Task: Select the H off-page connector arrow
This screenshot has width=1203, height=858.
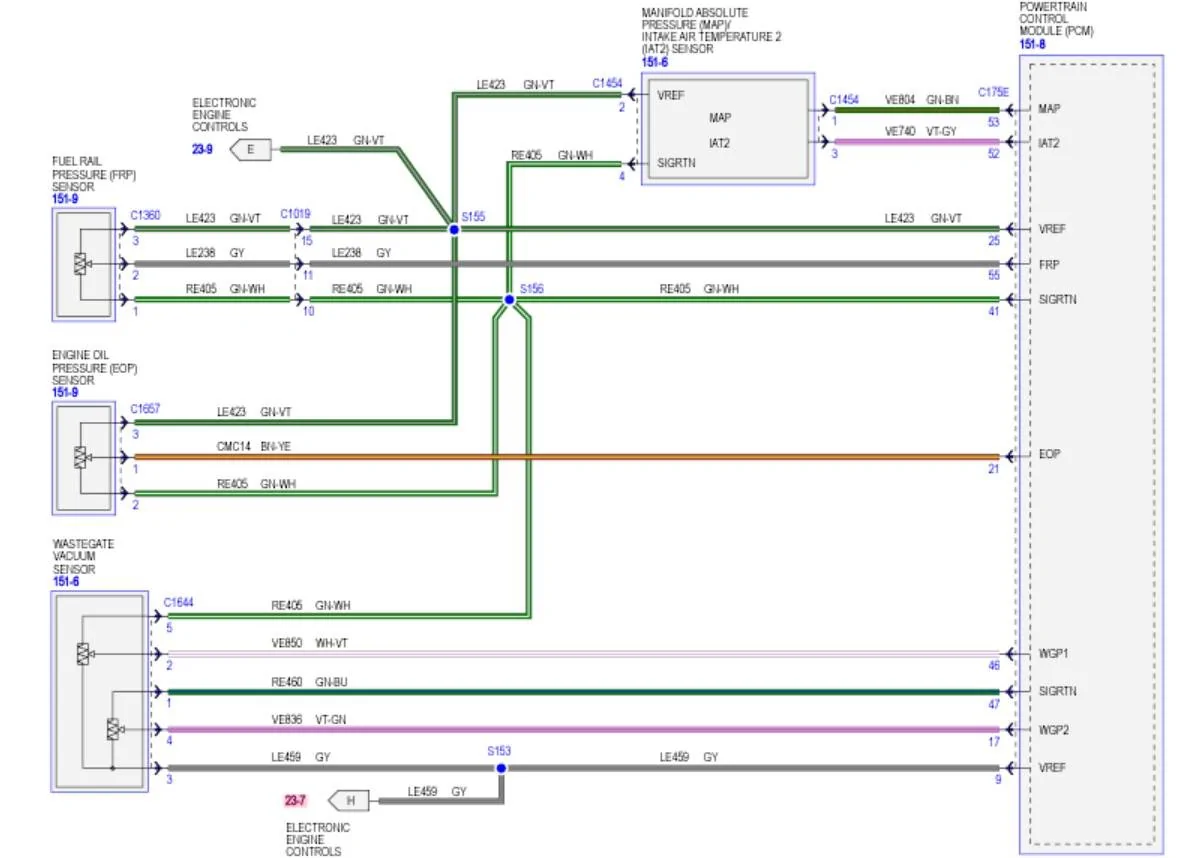Action: pyautogui.click(x=349, y=799)
